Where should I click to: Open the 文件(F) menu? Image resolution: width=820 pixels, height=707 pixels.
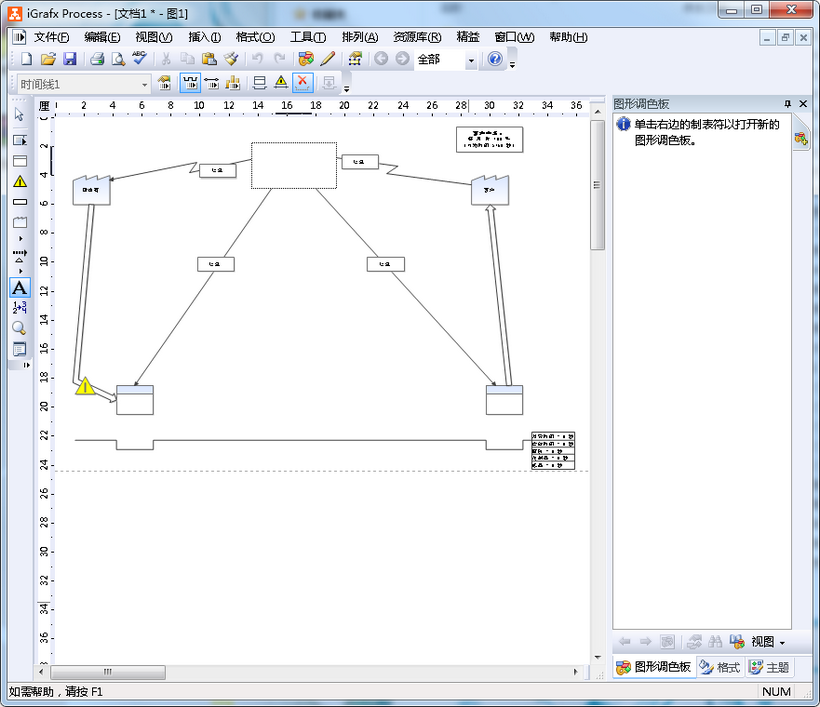point(51,37)
